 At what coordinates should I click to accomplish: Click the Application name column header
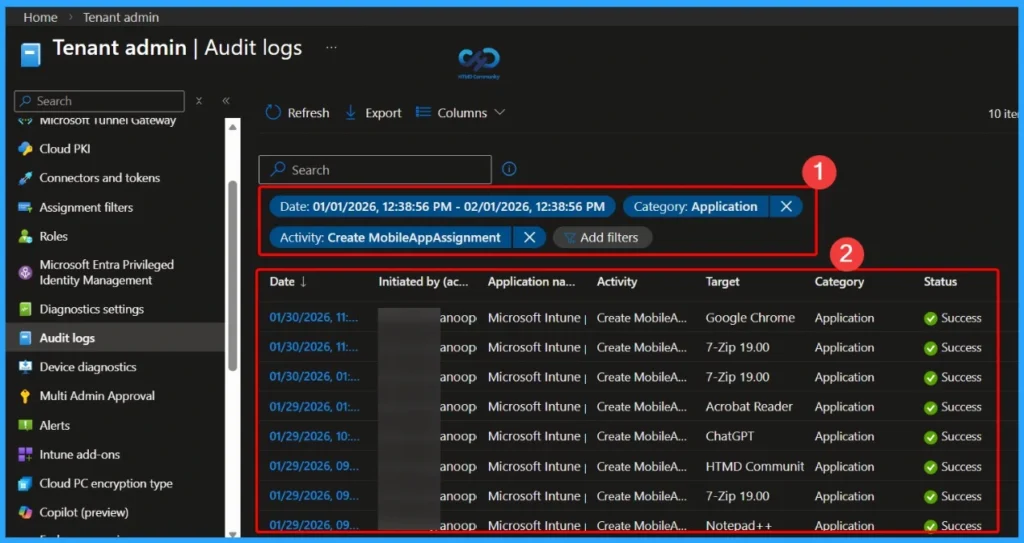click(532, 282)
